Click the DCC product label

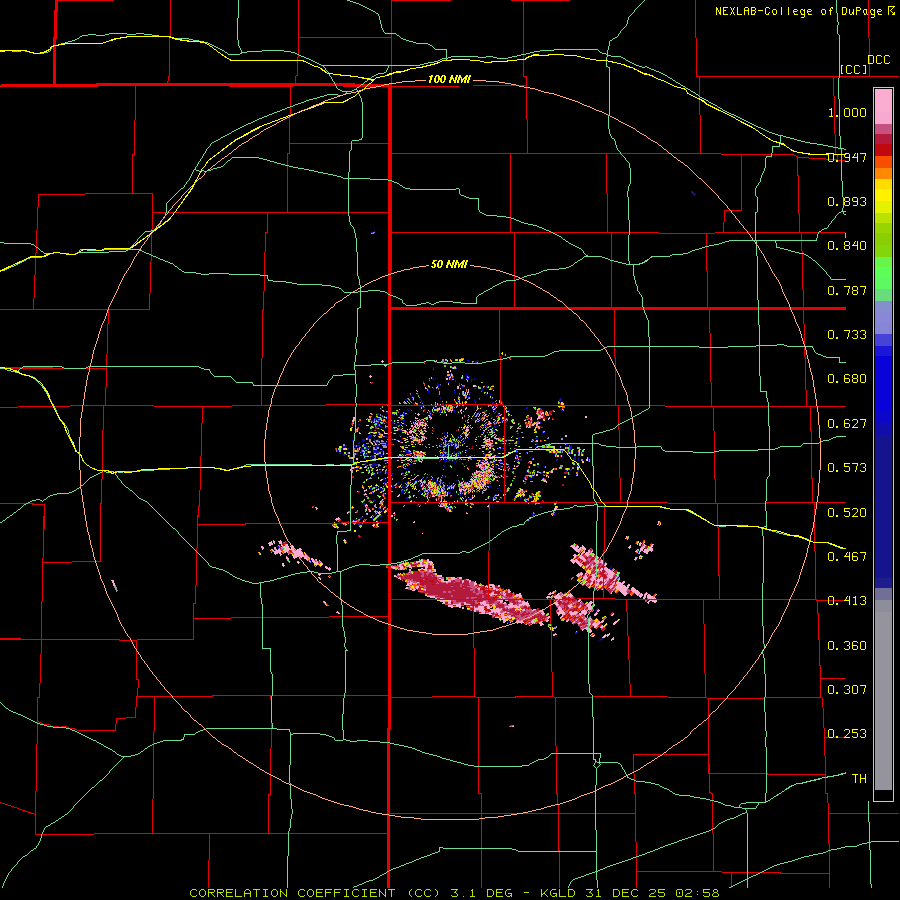[x=879, y=60]
